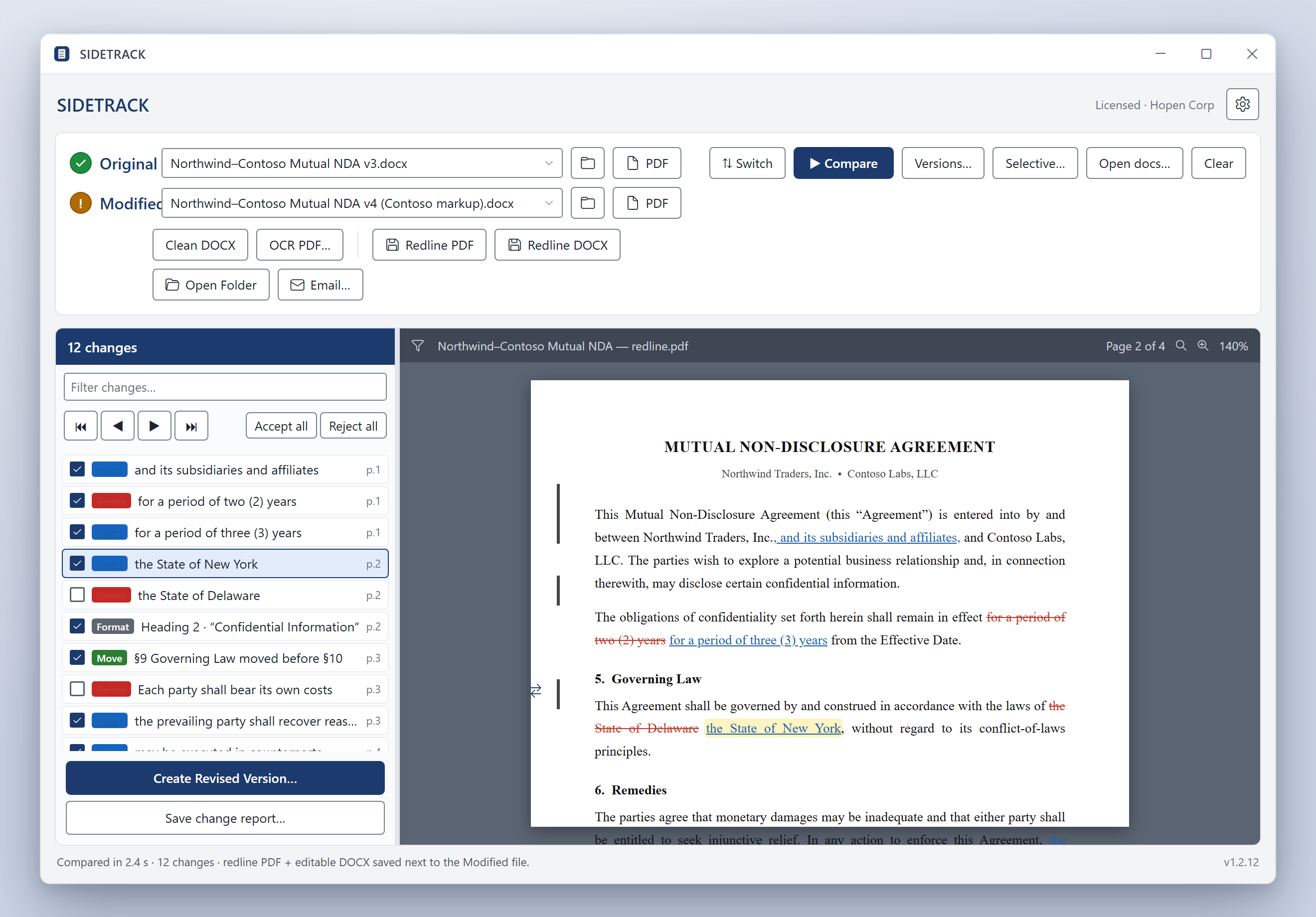Click the gray Format badge

click(x=113, y=626)
